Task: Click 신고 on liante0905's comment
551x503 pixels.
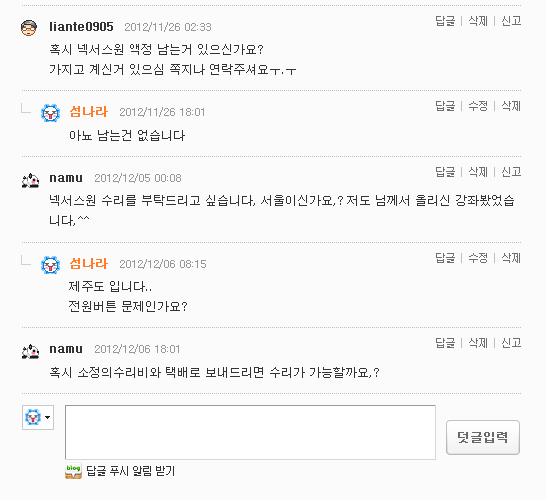Action: click(x=511, y=21)
